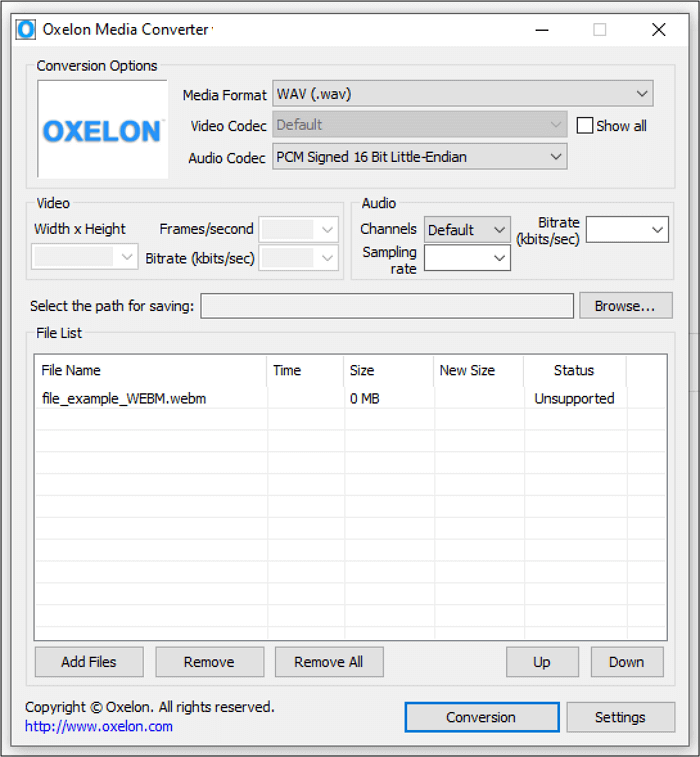This screenshot has width=700, height=757.
Task: Click the File Name column header
Action: click(x=151, y=370)
